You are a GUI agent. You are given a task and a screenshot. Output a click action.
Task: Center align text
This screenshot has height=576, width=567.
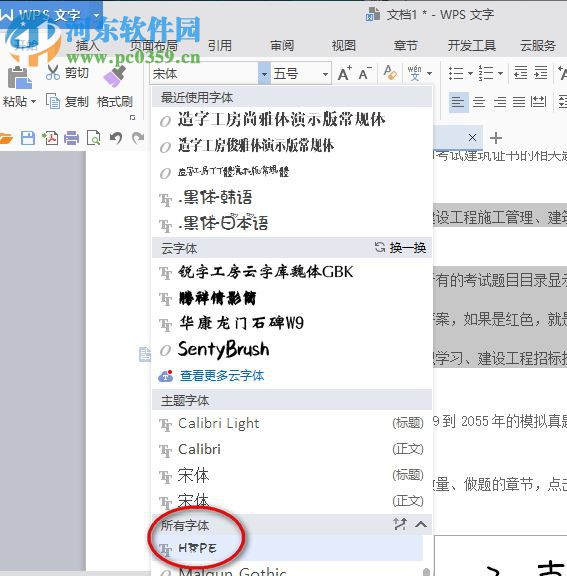479,102
